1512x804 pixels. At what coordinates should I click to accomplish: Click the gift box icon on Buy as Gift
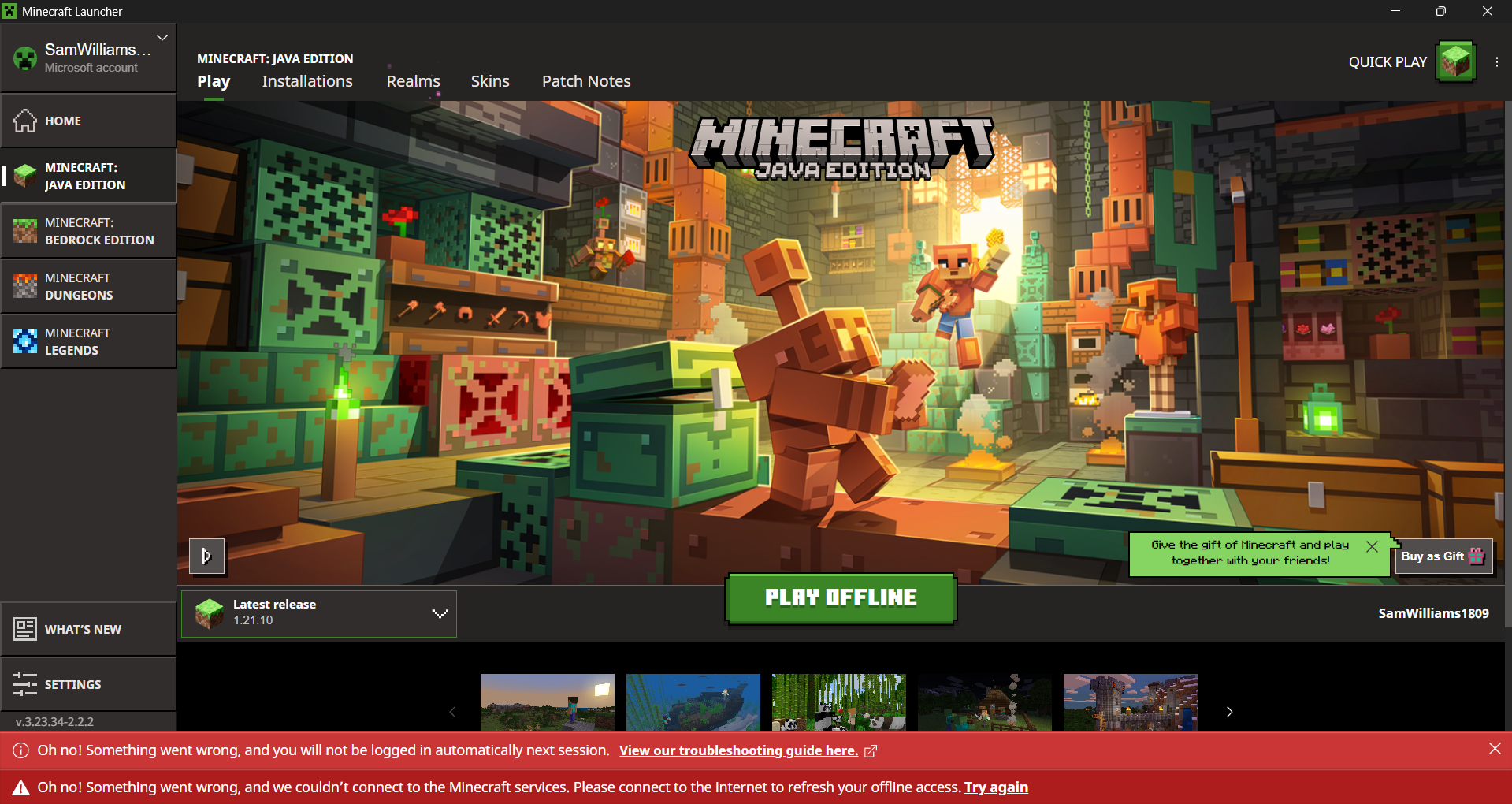(x=1477, y=556)
